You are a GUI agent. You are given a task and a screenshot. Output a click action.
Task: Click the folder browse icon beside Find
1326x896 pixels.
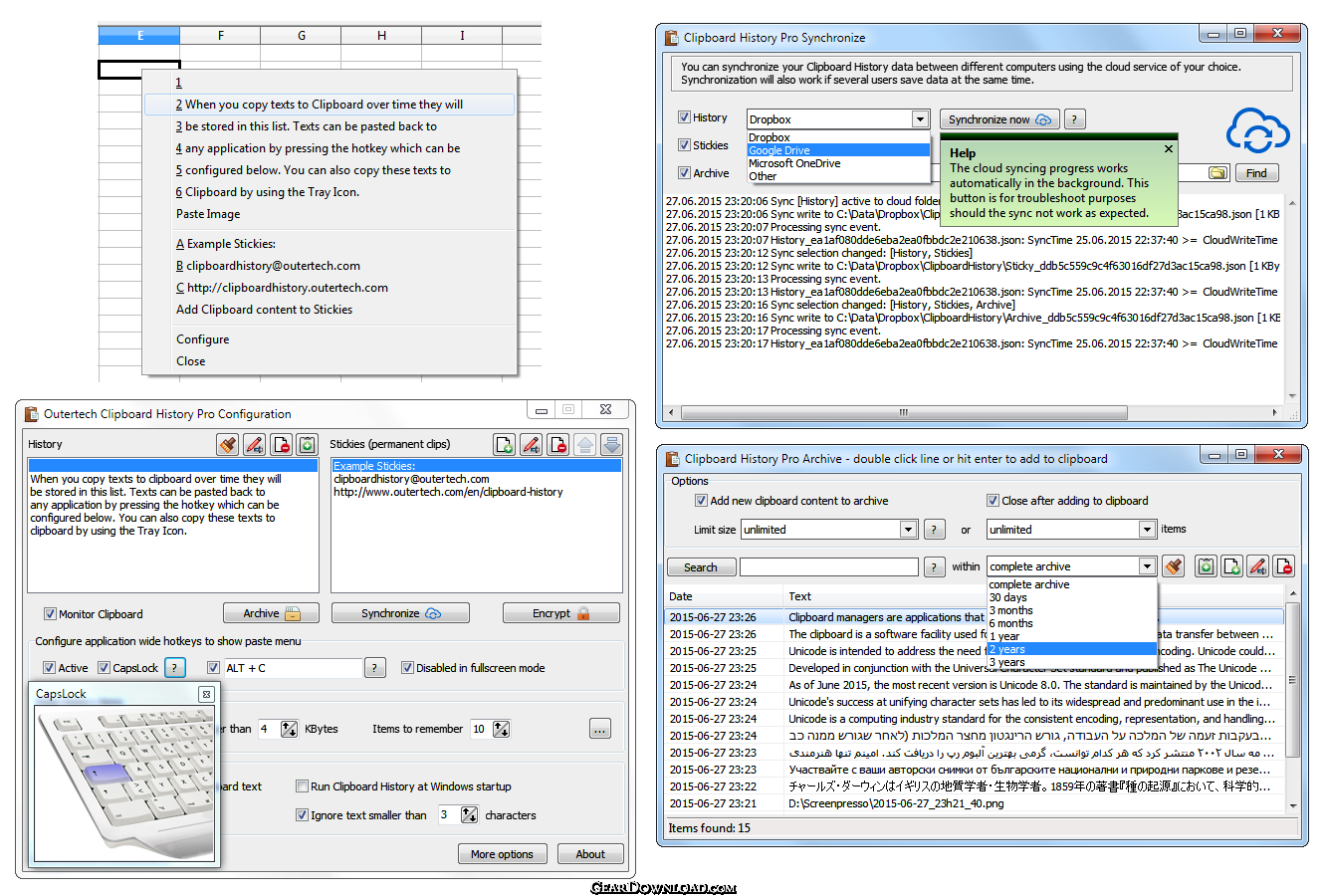[x=1218, y=173]
